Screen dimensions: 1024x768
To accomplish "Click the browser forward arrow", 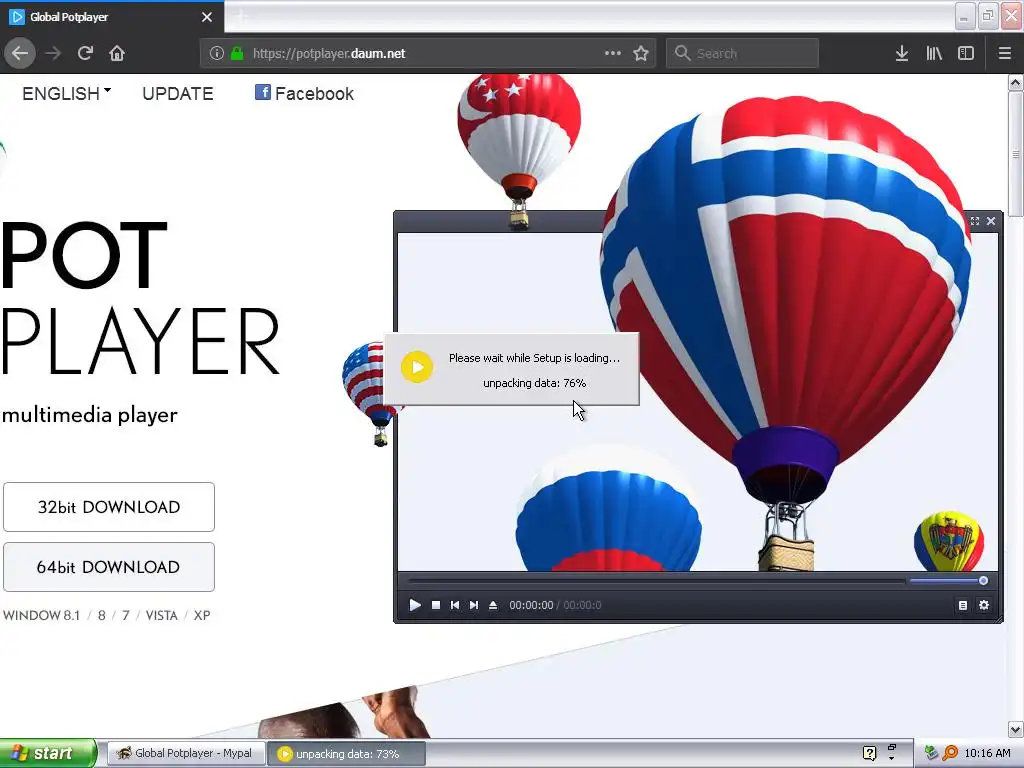I will (53, 53).
